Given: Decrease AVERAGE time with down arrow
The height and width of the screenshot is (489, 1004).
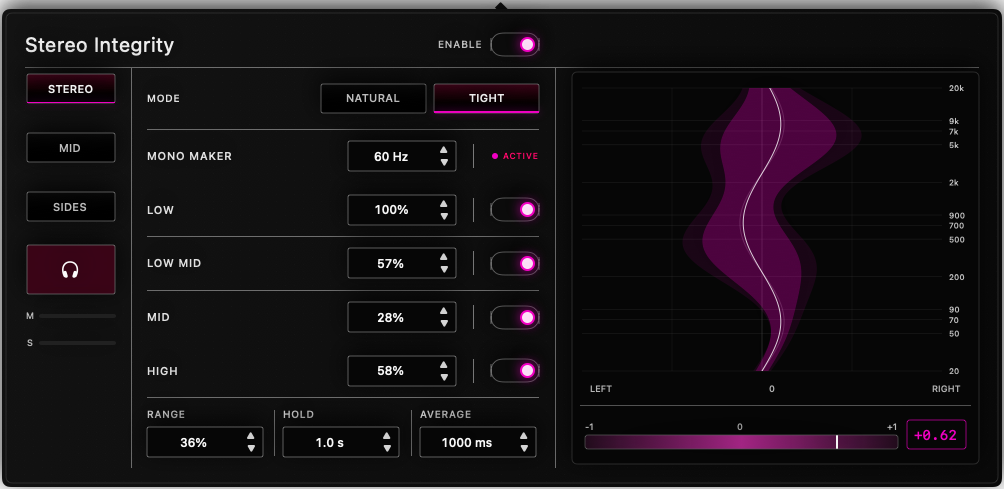Looking at the screenshot, I should pyautogui.click(x=524, y=449).
